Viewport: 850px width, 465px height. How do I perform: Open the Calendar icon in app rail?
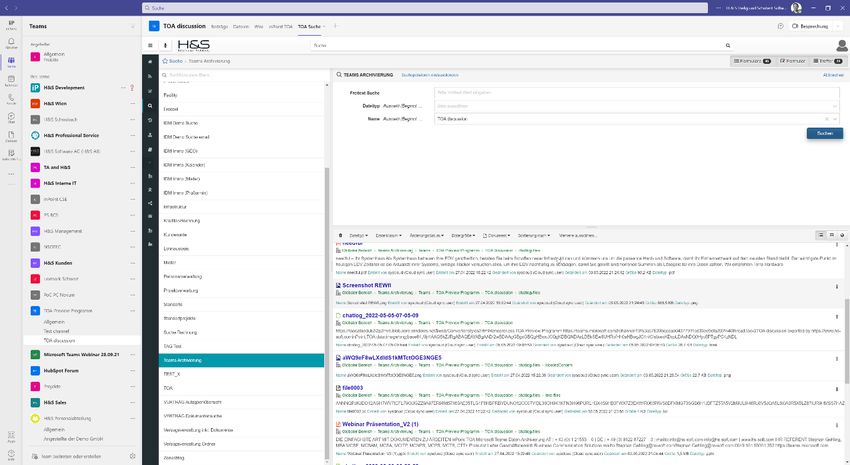(x=11, y=80)
